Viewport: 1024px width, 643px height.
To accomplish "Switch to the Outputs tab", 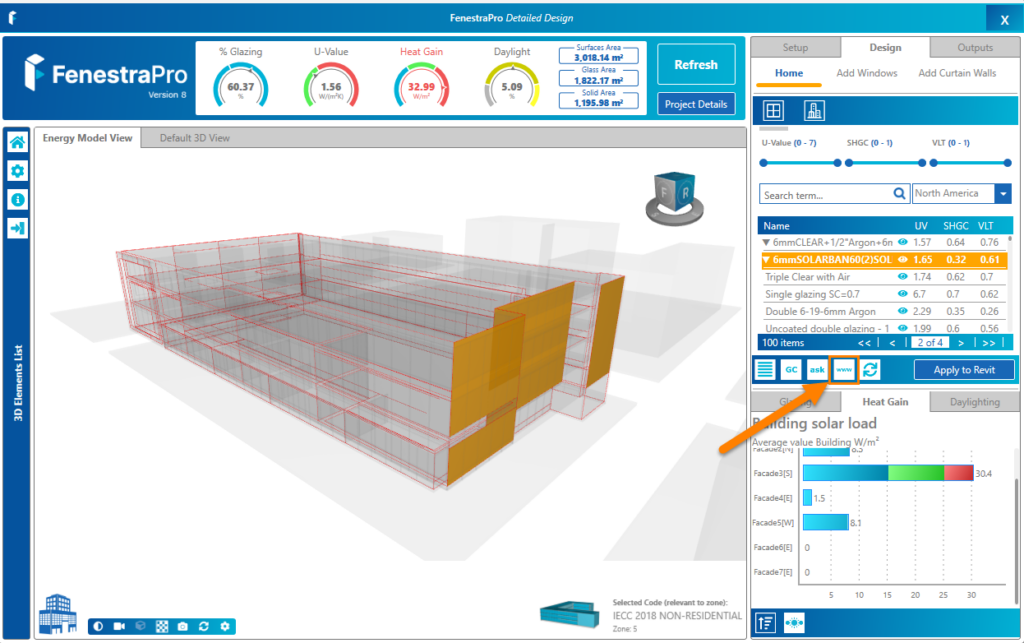I will click(975, 48).
